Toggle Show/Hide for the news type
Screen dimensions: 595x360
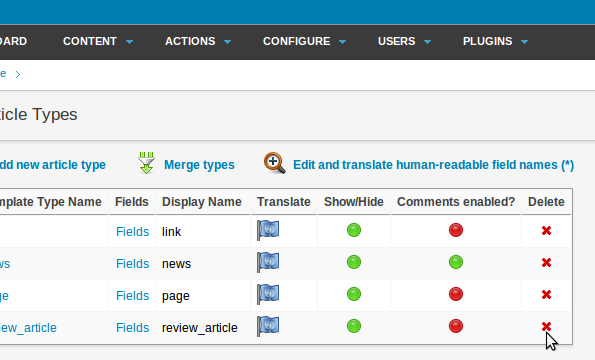pos(354,262)
